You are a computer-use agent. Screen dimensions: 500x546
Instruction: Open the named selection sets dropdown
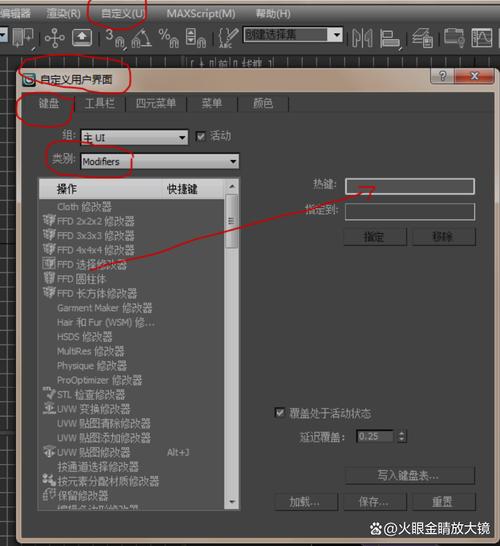[293, 35]
